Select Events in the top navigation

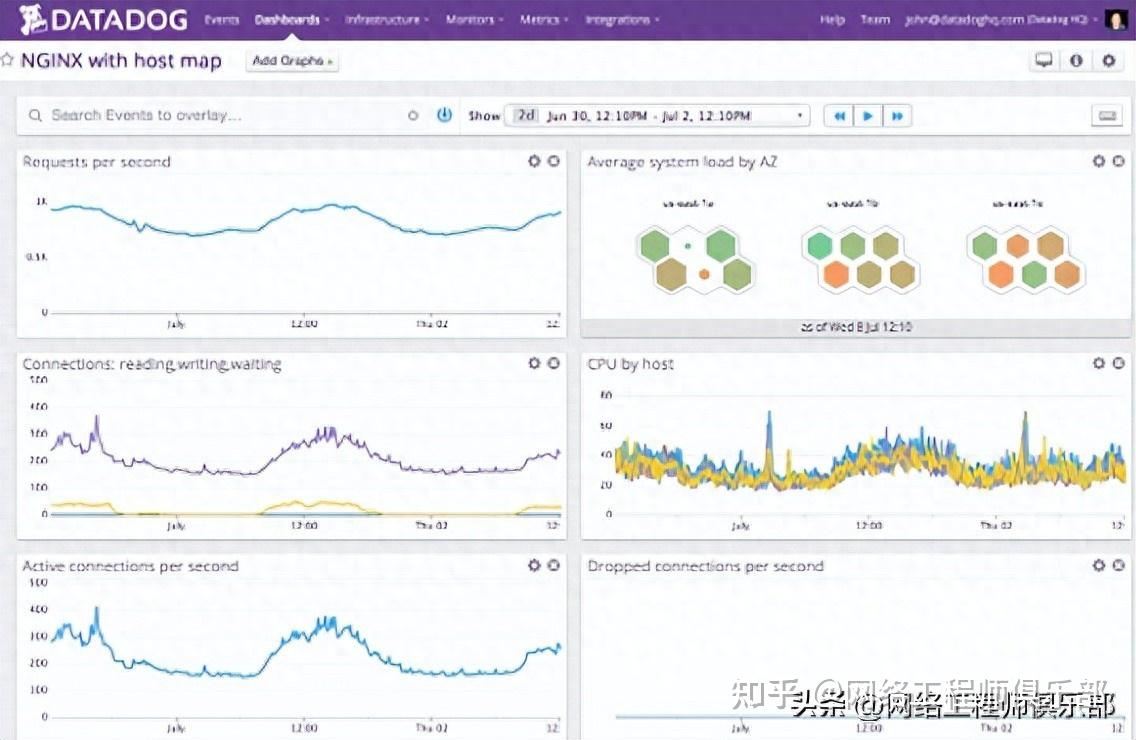point(222,18)
